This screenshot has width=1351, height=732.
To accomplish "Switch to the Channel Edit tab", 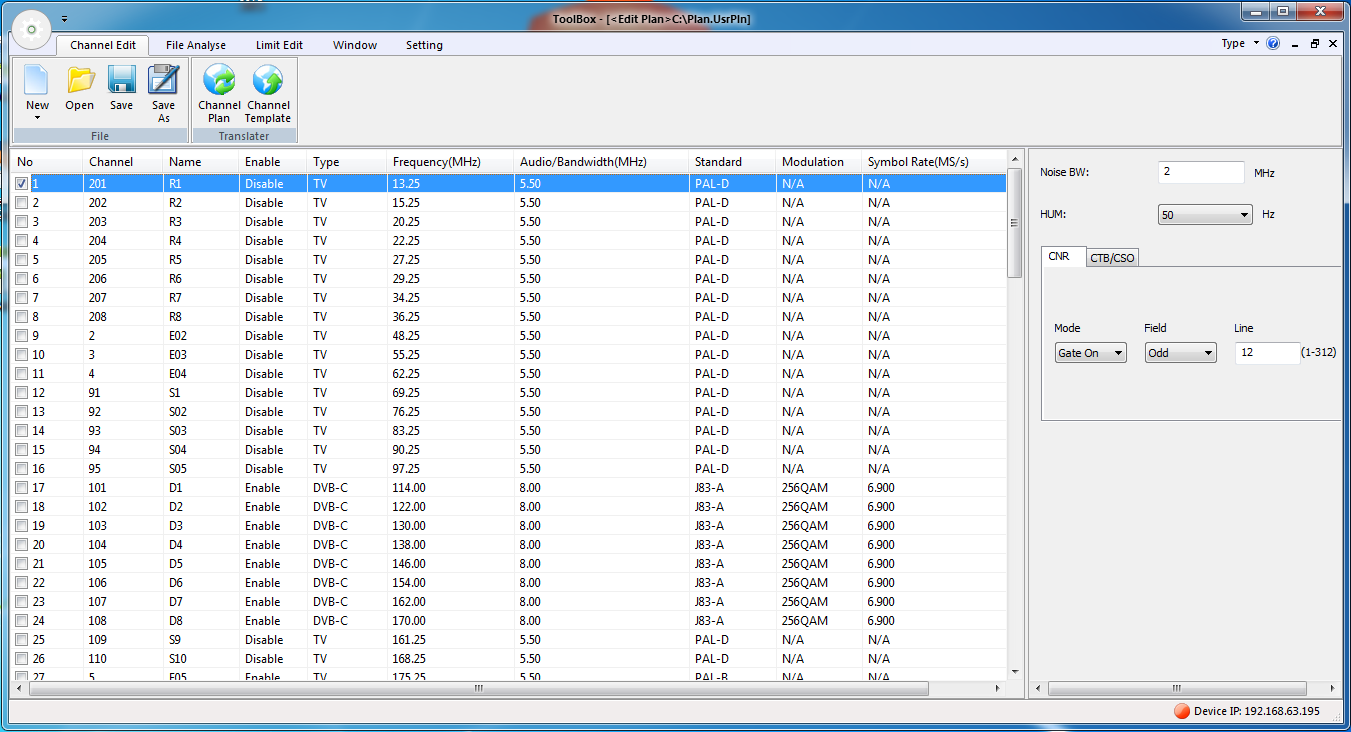I will tap(103, 45).
